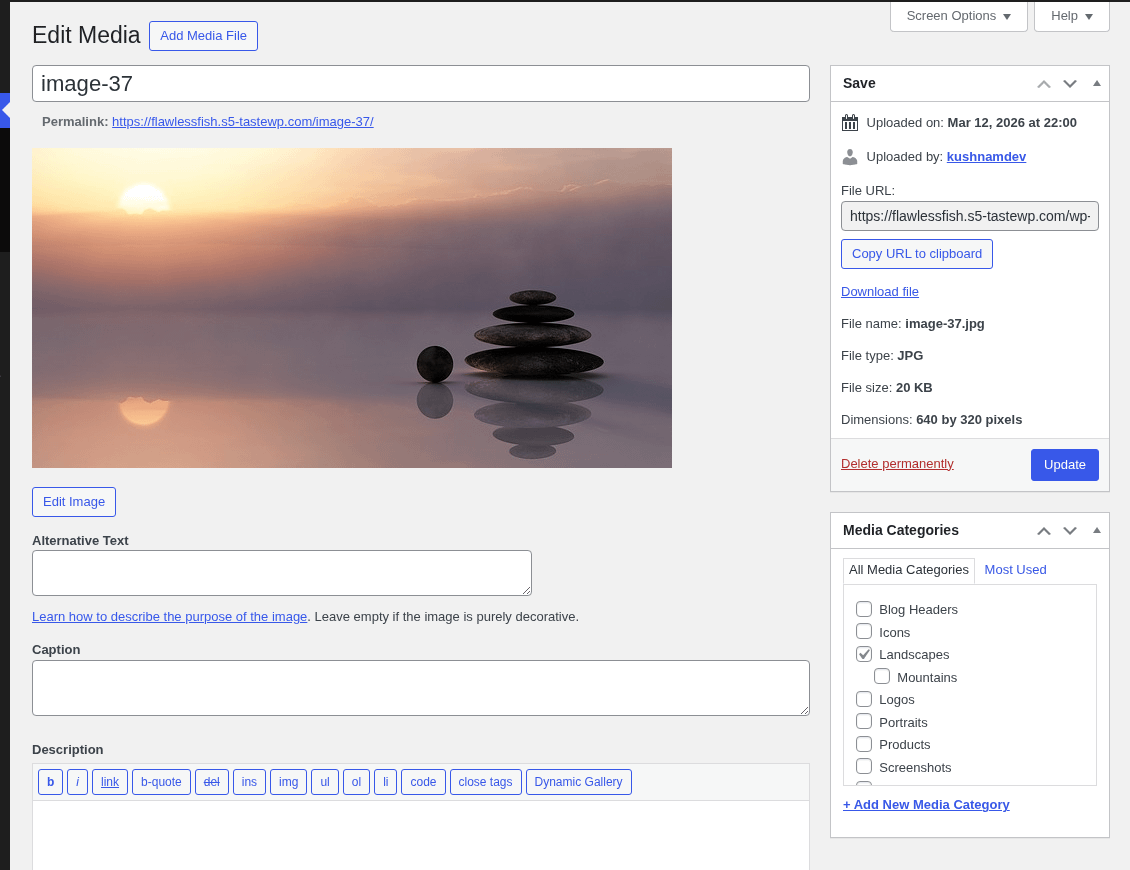
Task: Click the Update button
Action: [1064, 464]
